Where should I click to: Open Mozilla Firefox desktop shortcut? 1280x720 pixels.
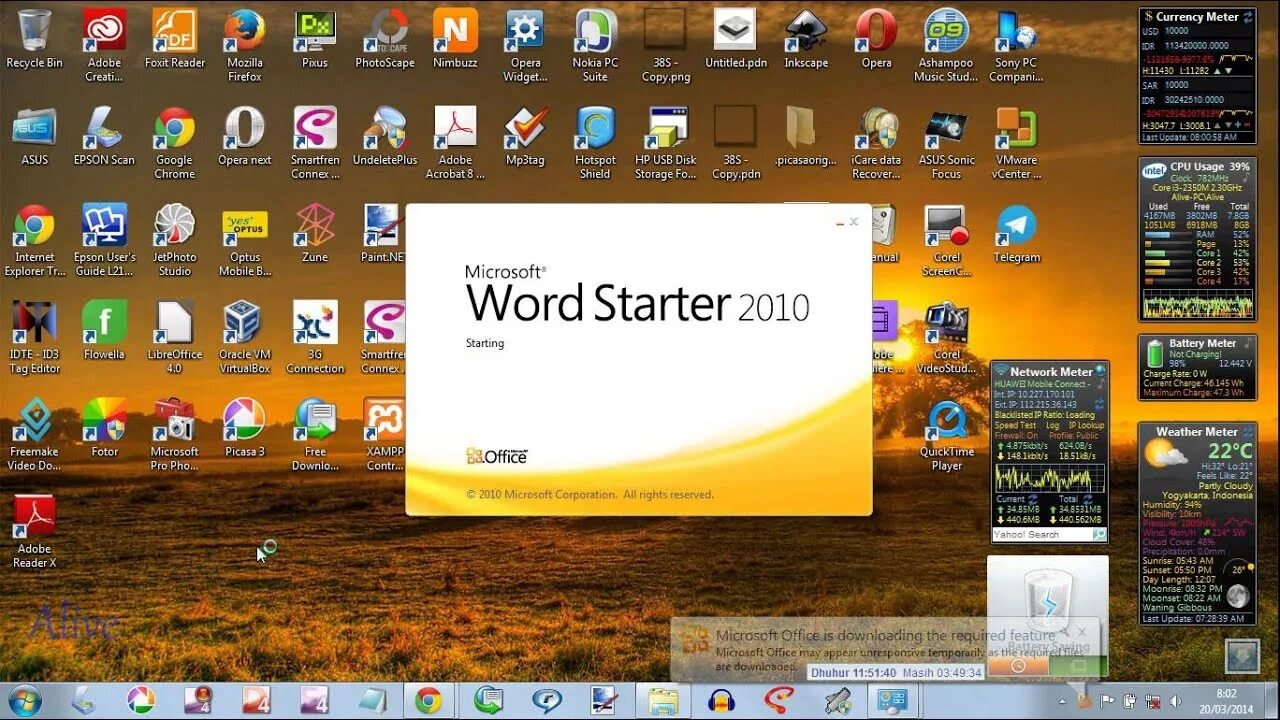(244, 46)
